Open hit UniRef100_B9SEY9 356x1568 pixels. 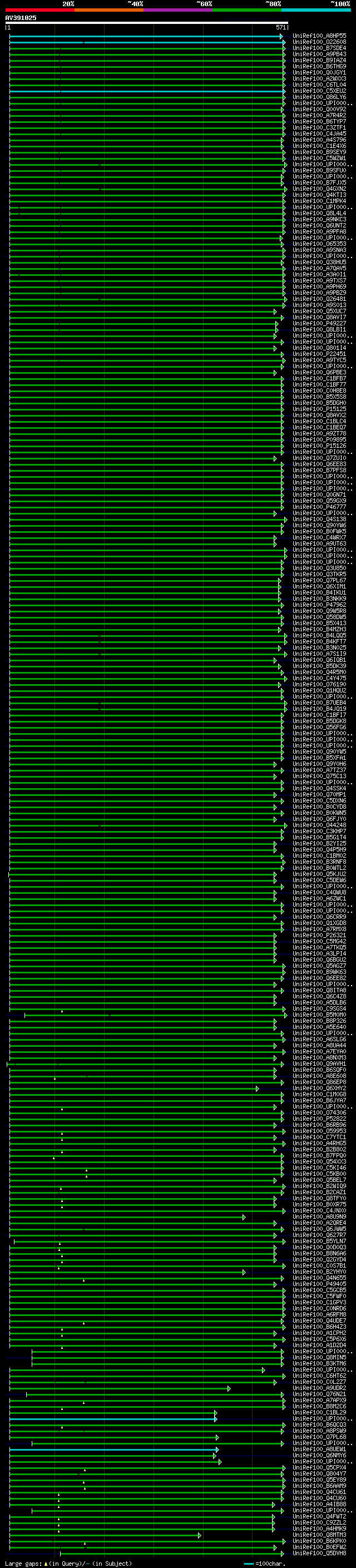coord(319,151)
